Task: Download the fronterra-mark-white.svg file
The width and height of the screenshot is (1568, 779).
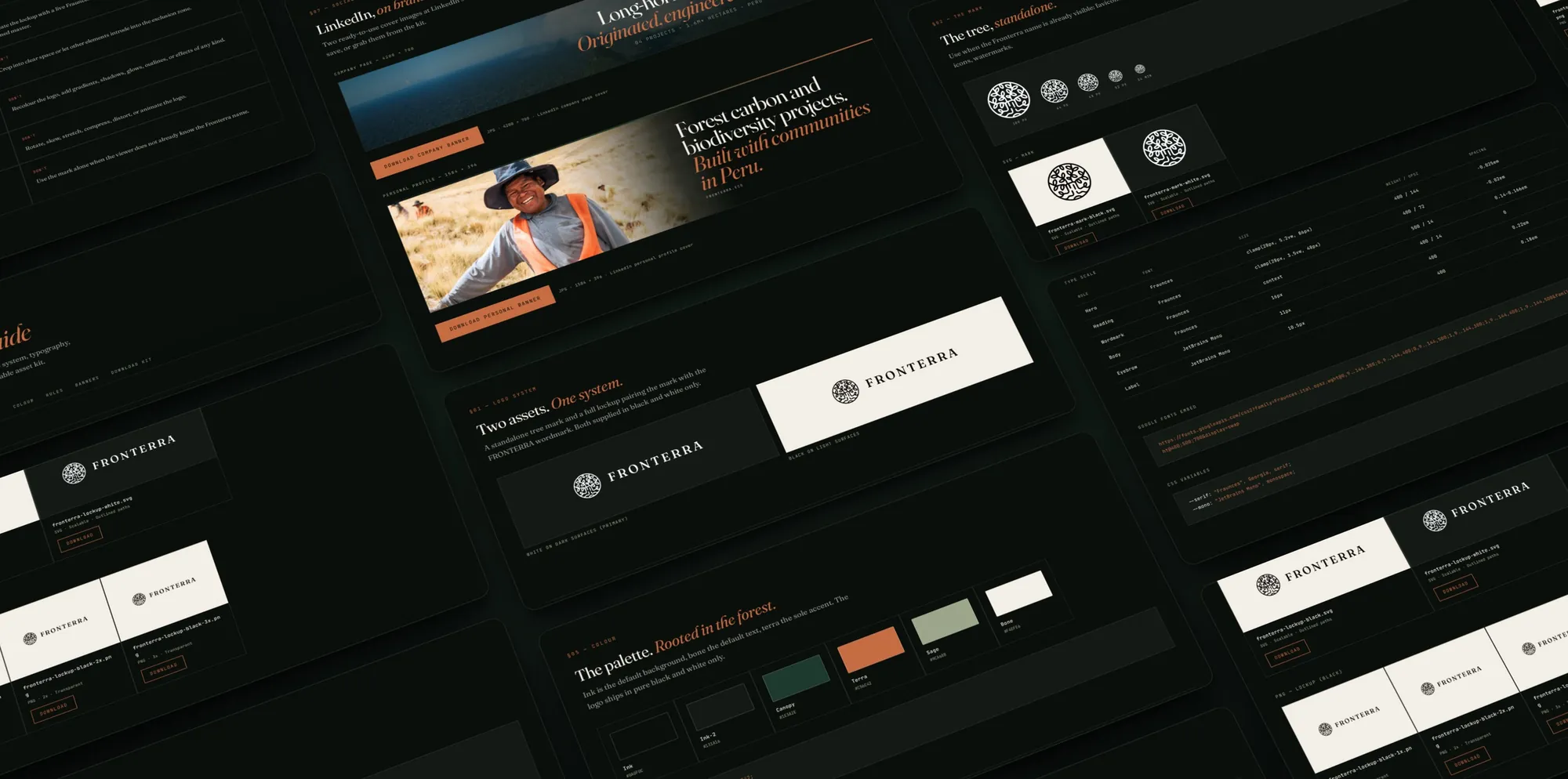Action: [1171, 208]
